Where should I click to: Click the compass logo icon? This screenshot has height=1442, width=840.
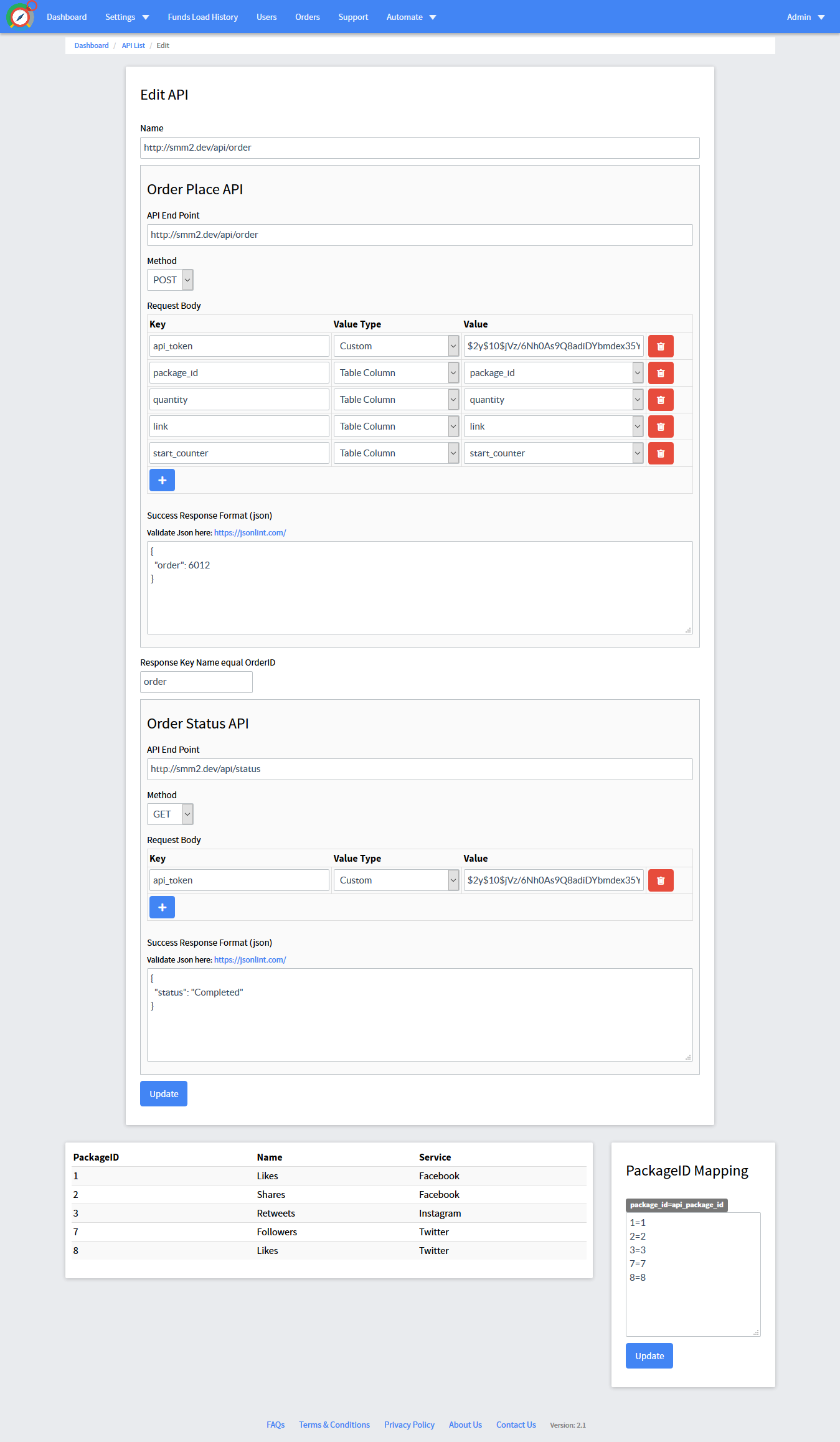pyautogui.click(x=21, y=17)
